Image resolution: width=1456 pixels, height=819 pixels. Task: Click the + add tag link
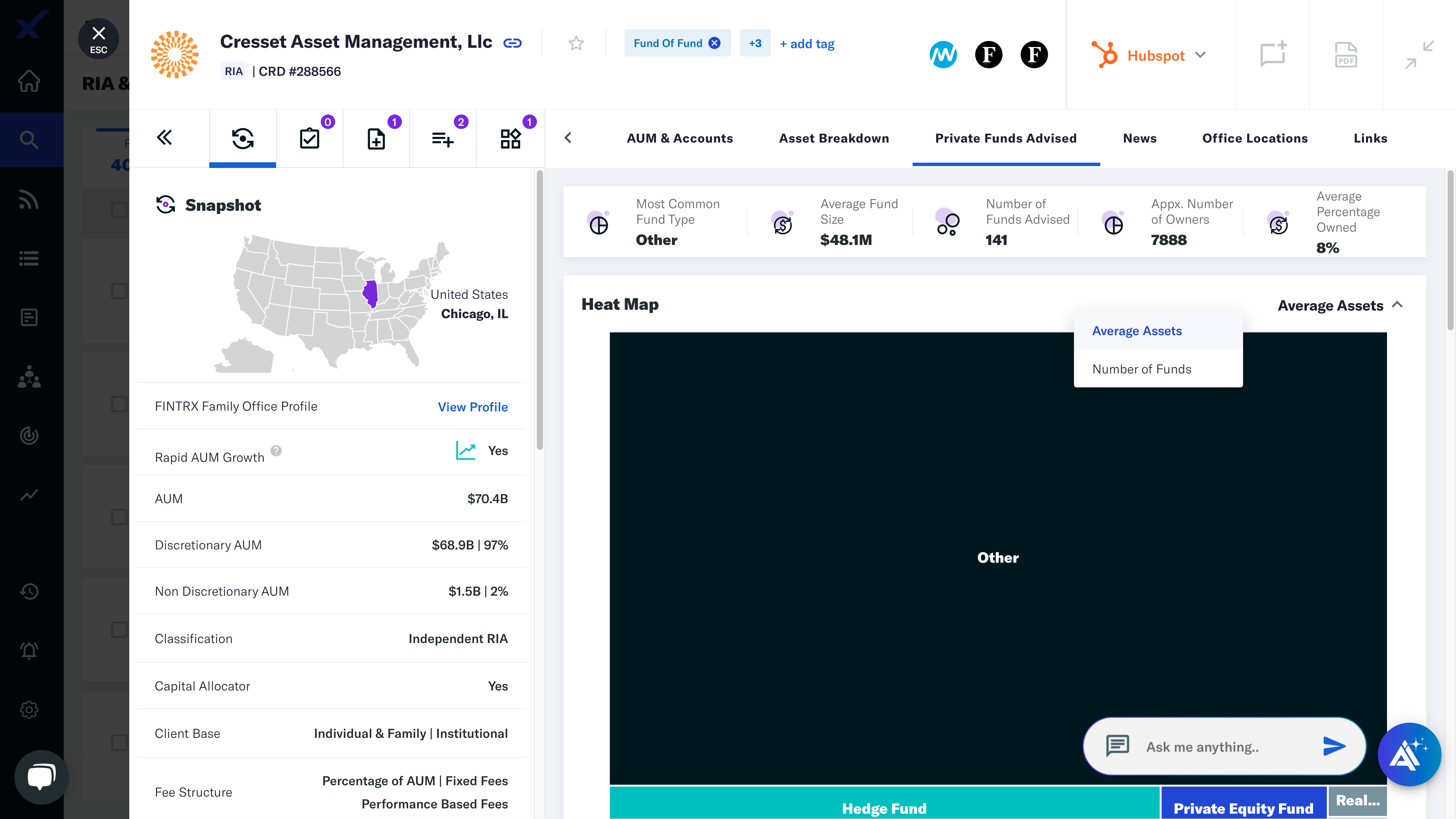pos(806,44)
